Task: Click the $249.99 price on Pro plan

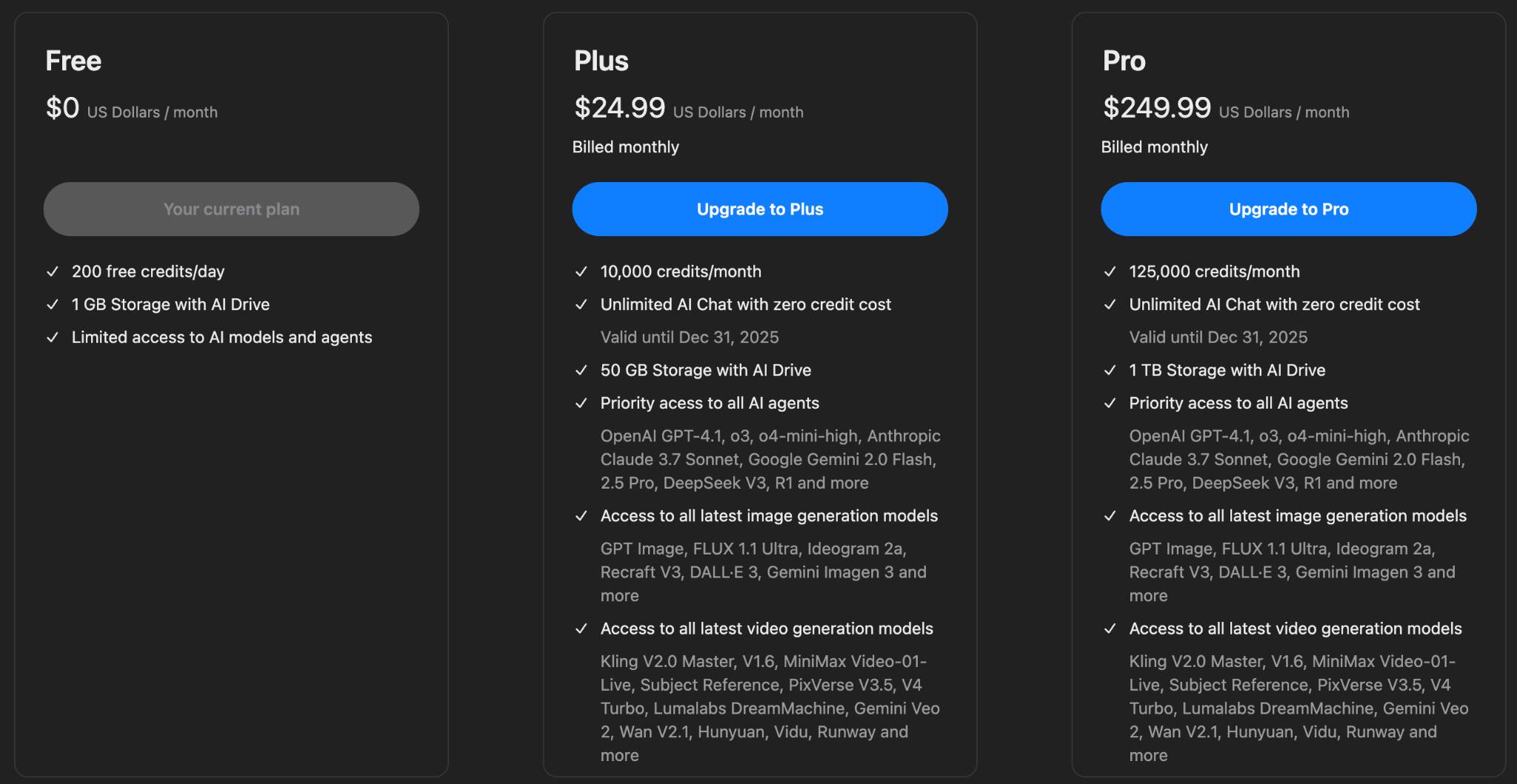Action: click(1157, 108)
